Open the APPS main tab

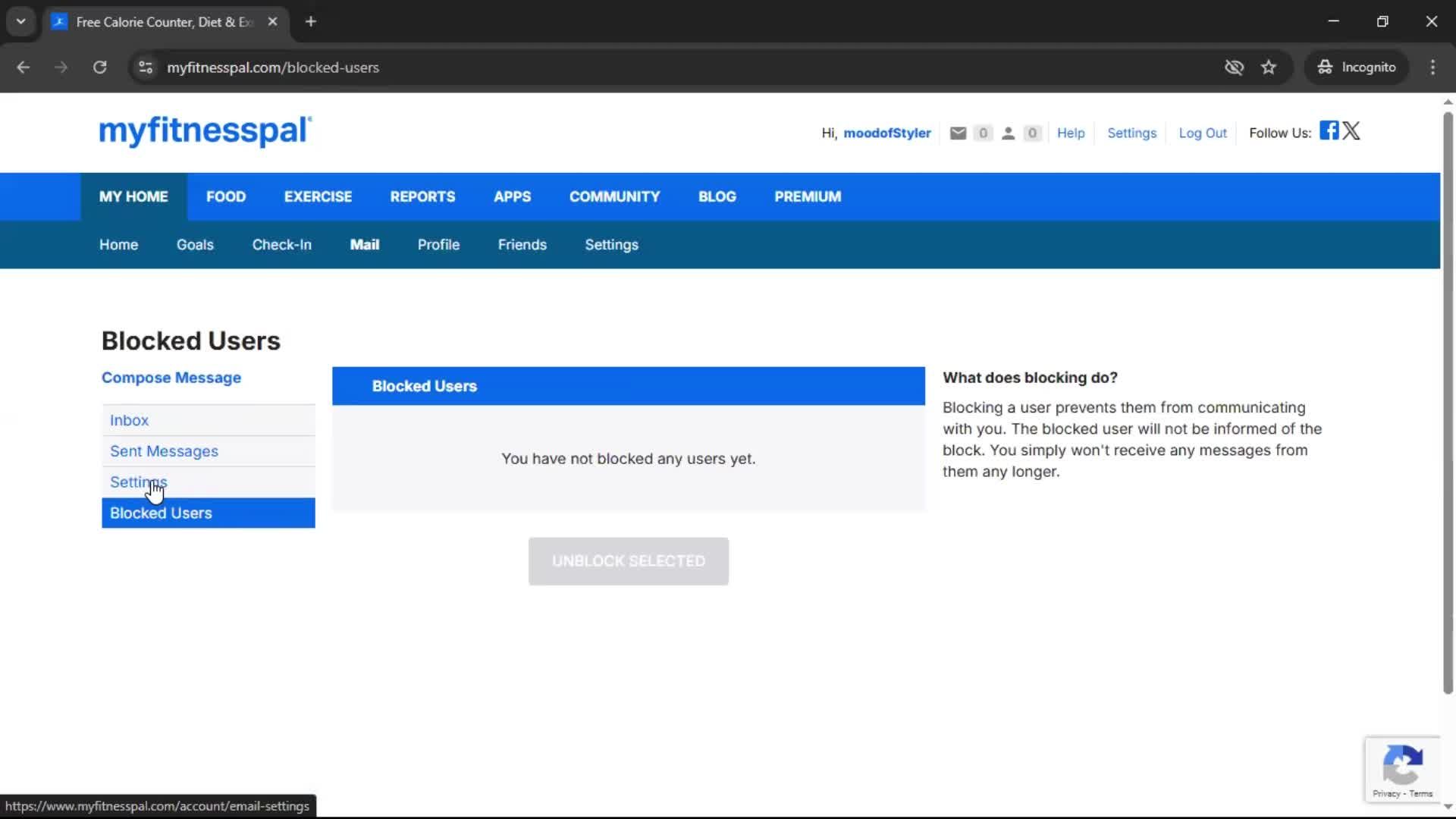point(512,196)
